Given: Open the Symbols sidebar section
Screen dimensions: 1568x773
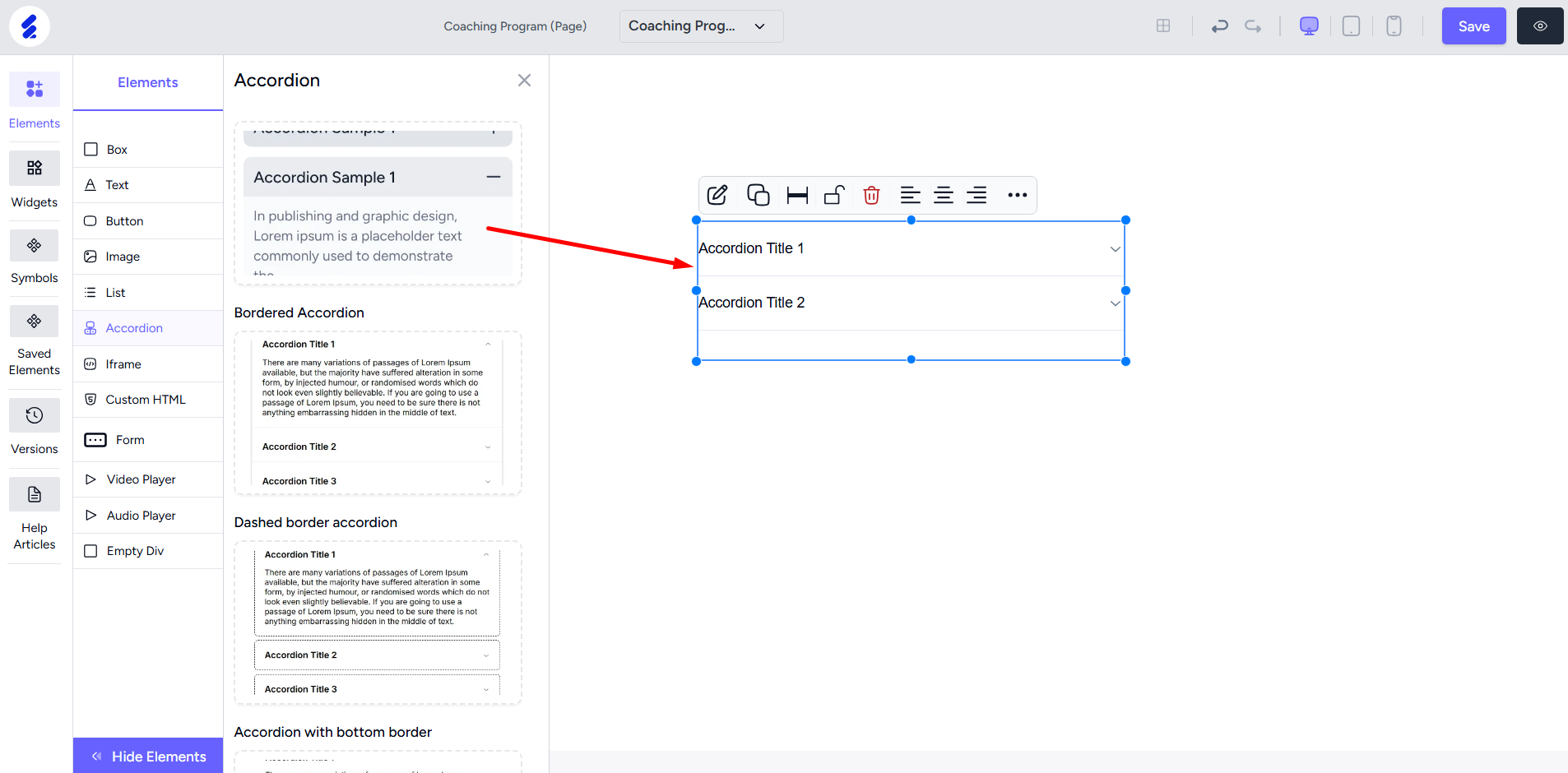Looking at the screenshot, I should point(35,257).
